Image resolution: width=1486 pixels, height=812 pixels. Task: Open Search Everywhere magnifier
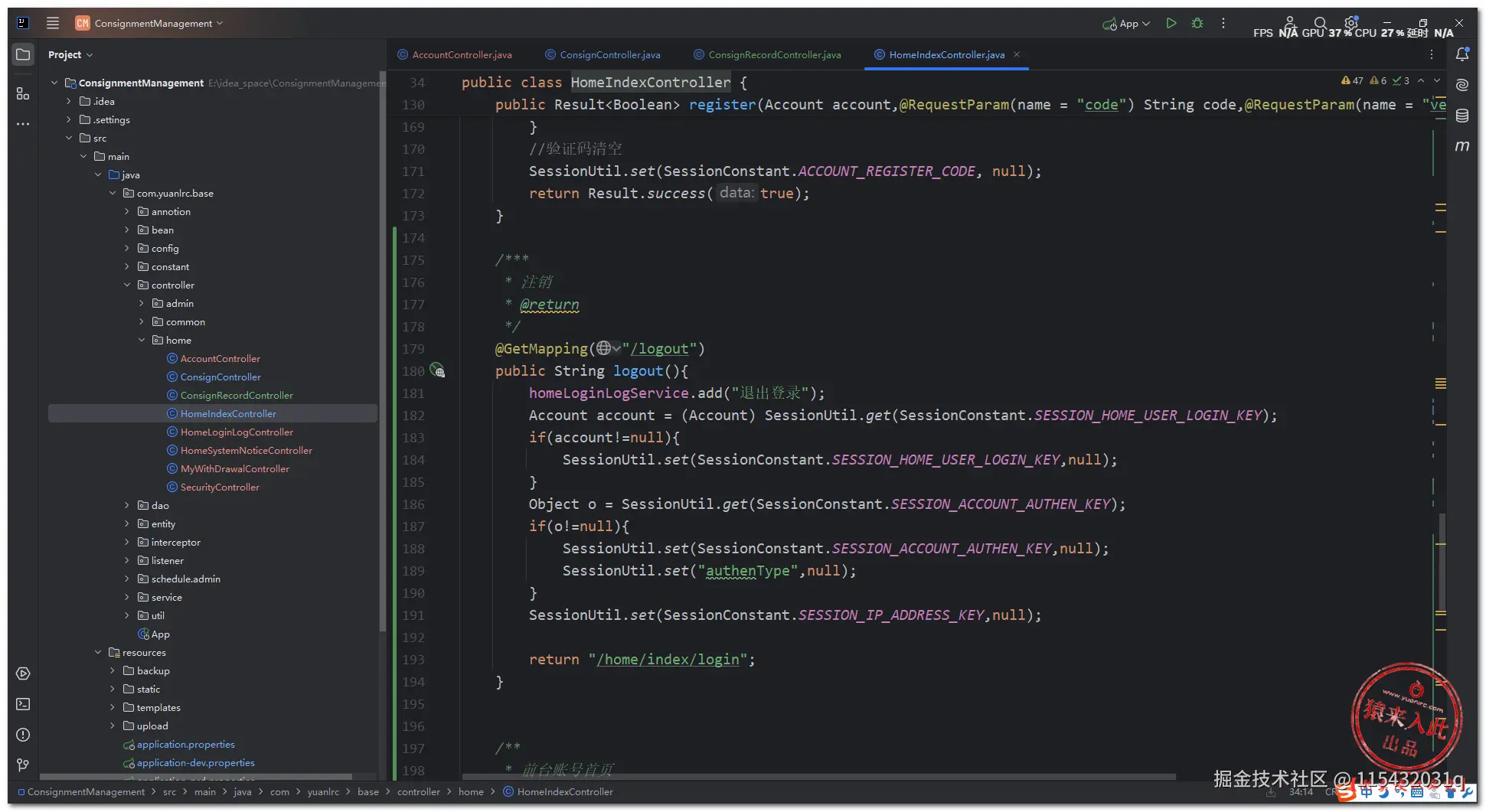point(1320,23)
